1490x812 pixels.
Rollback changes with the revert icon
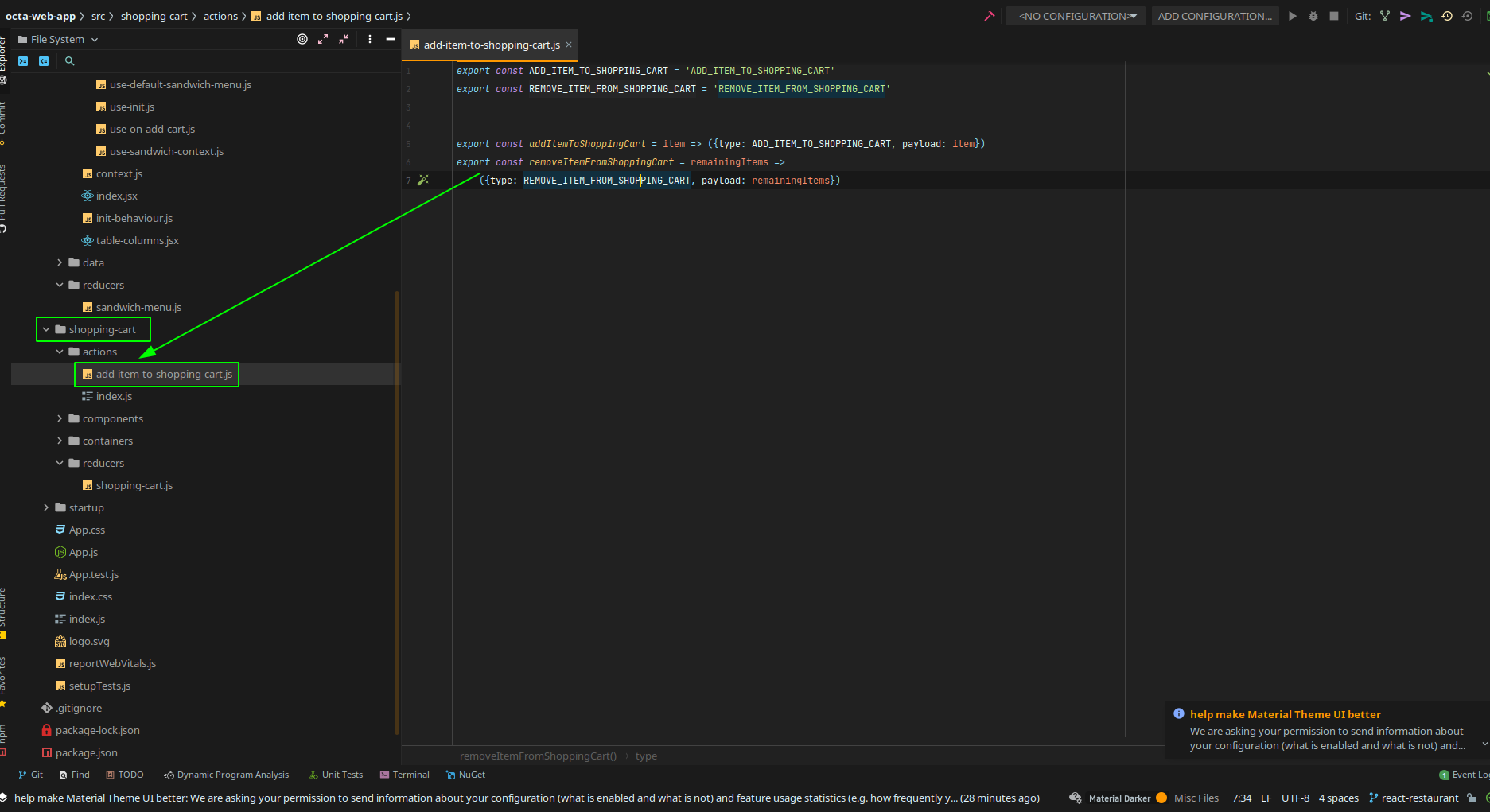[1468, 16]
